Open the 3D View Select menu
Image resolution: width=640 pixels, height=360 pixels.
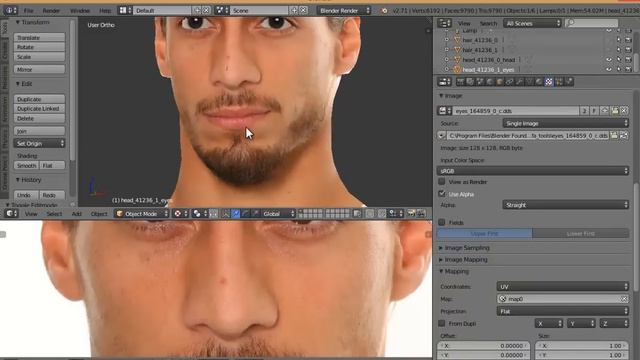pyautogui.click(x=54, y=214)
